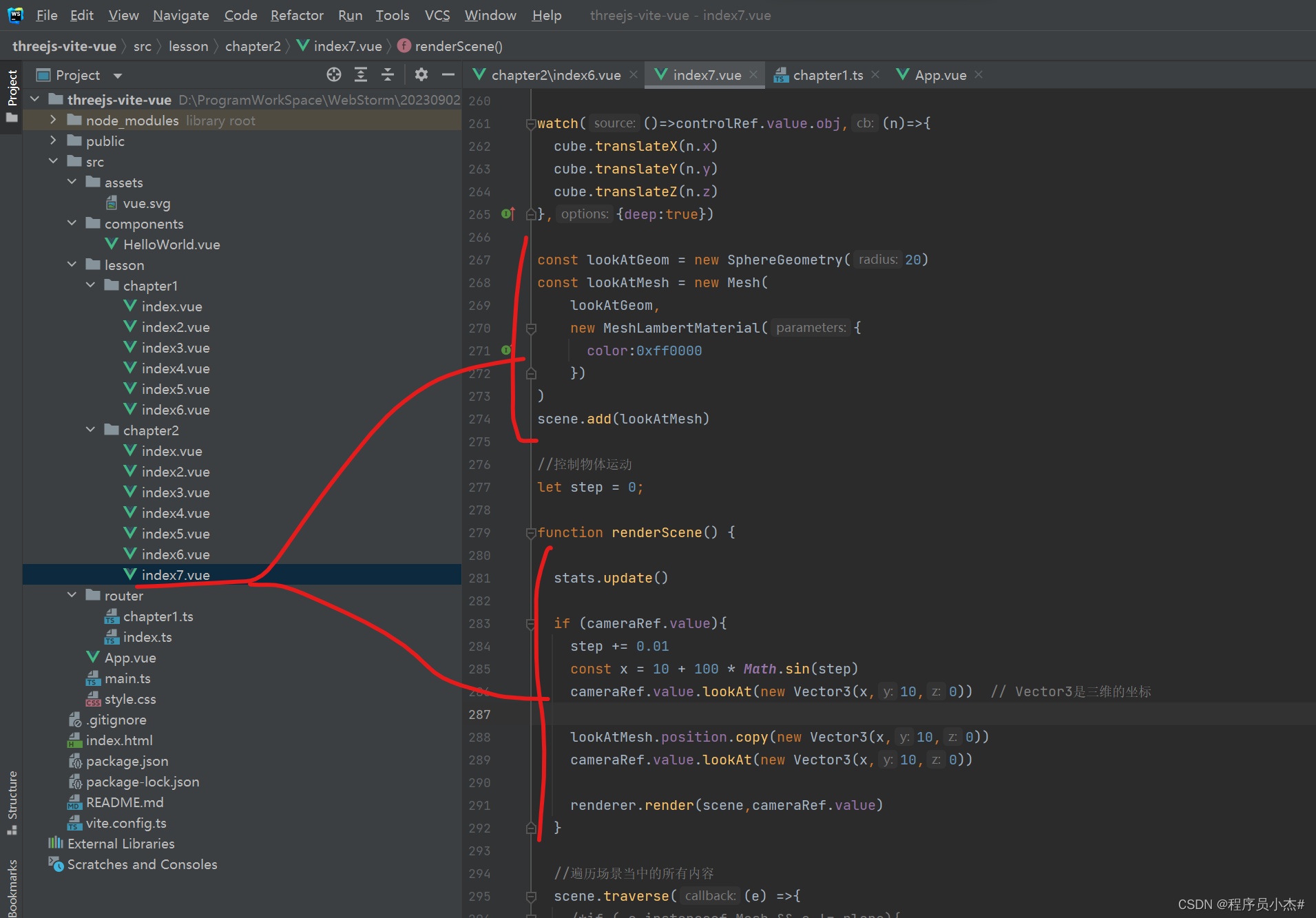Select index3.vue under chapter1
The image size is (1316, 918).
(x=167, y=348)
